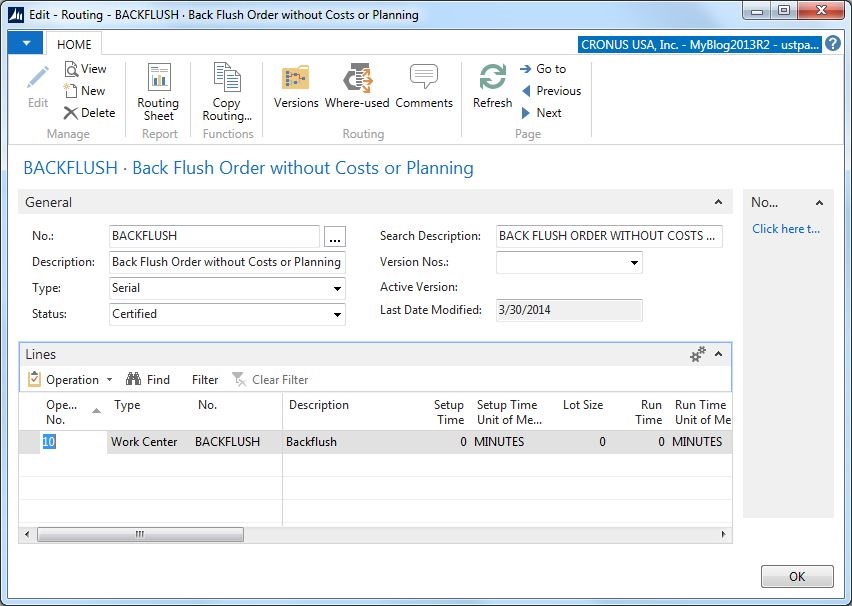The height and width of the screenshot is (606, 852).
Task: Create a New routing
Action: point(84,91)
